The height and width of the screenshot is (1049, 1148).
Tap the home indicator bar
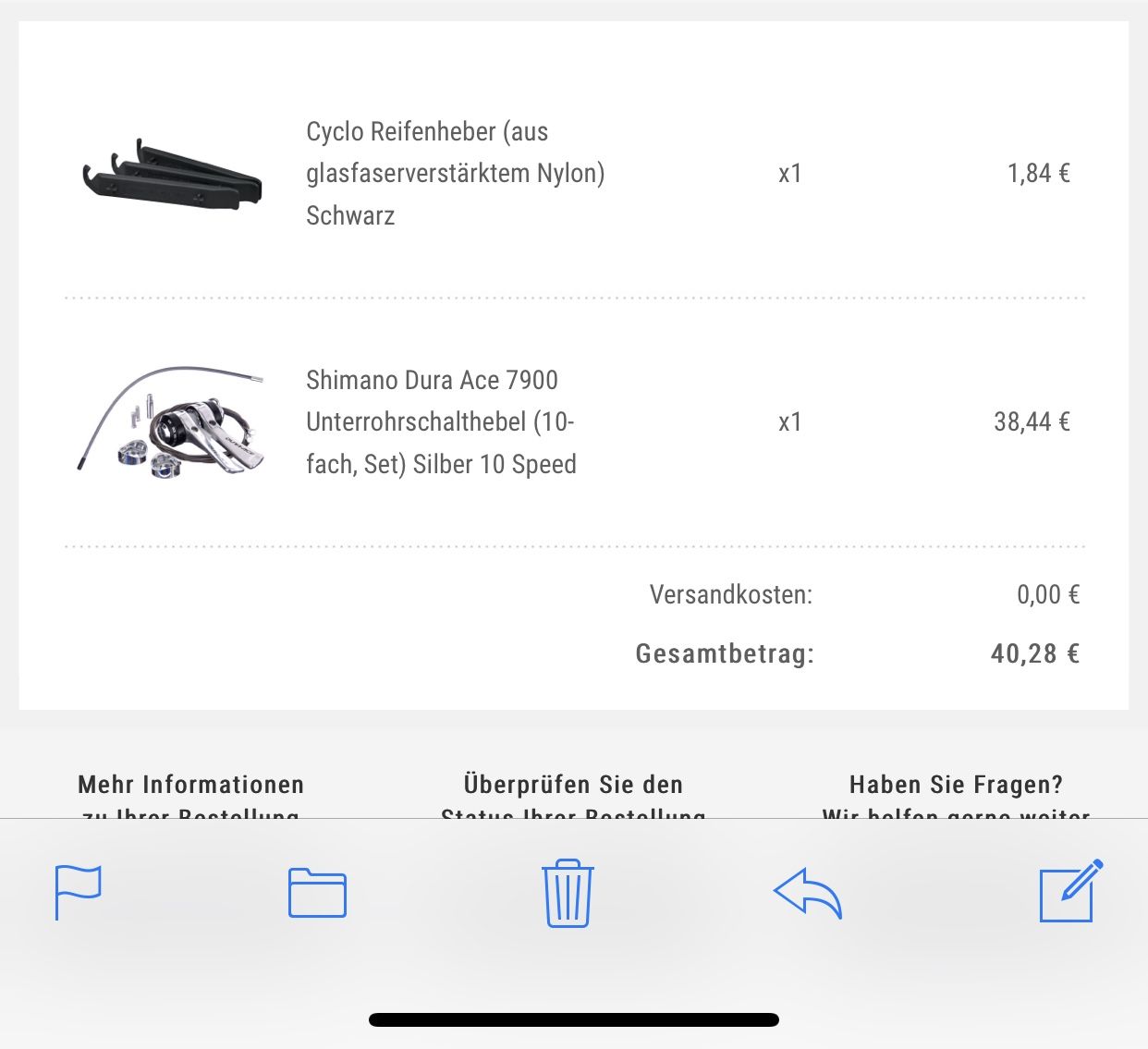573,1020
